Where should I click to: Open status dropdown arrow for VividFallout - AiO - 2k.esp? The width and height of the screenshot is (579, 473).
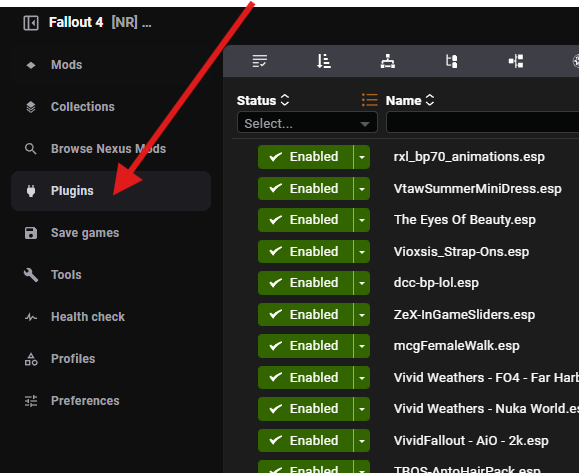click(x=362, y=441)
